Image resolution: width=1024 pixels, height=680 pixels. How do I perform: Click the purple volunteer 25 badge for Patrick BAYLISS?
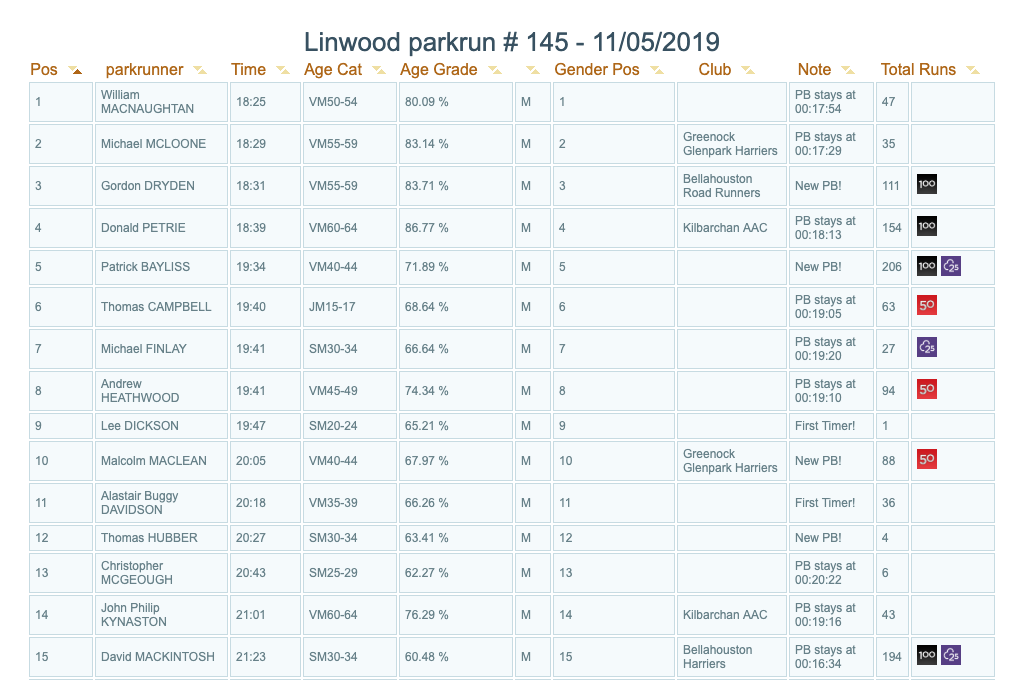tap(951, 266)
